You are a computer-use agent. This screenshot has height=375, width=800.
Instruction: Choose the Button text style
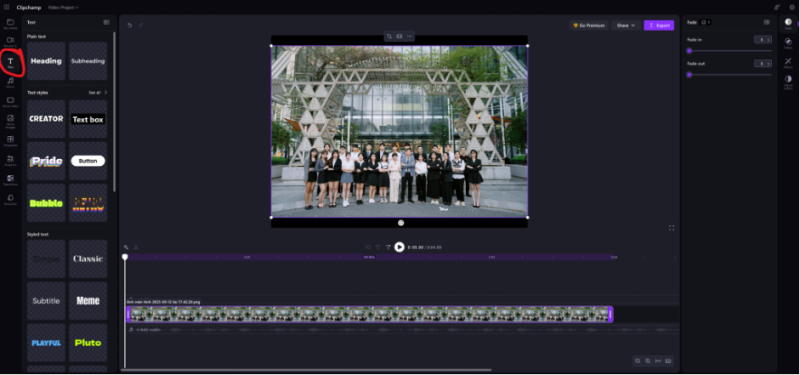pos(88,161)
